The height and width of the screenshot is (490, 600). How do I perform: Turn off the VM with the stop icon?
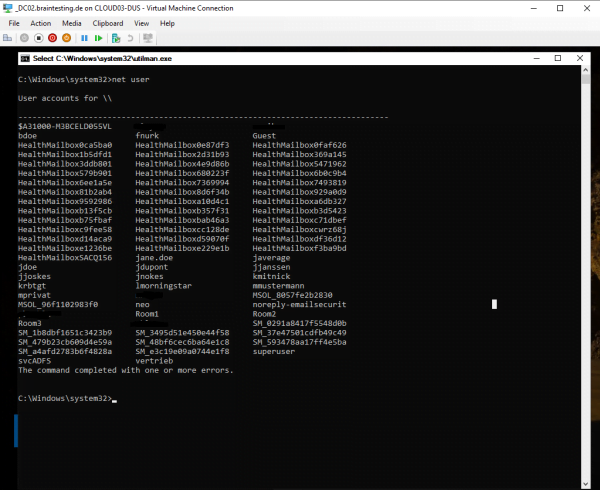[x=38, y=38]
